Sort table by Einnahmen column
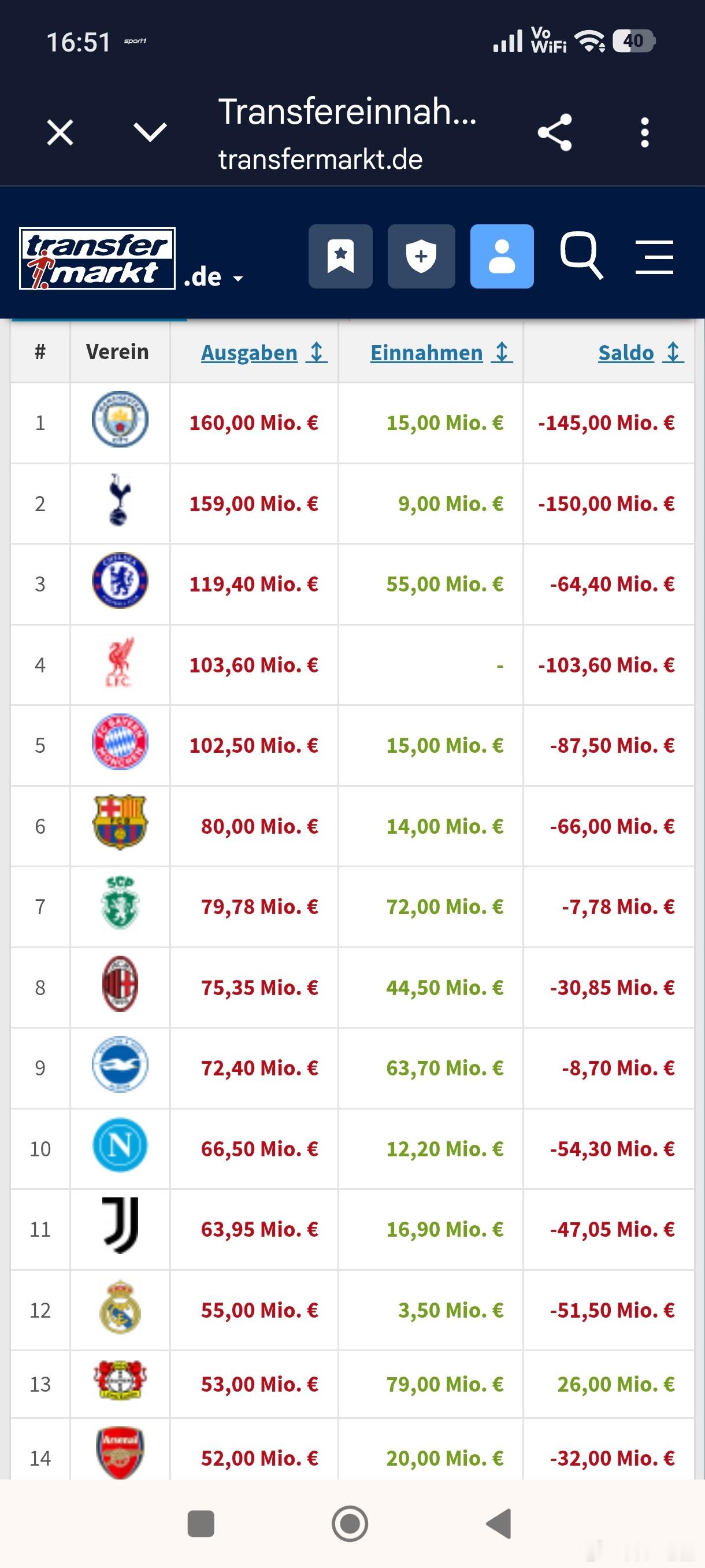The image size is (705, 1568). 441,353
